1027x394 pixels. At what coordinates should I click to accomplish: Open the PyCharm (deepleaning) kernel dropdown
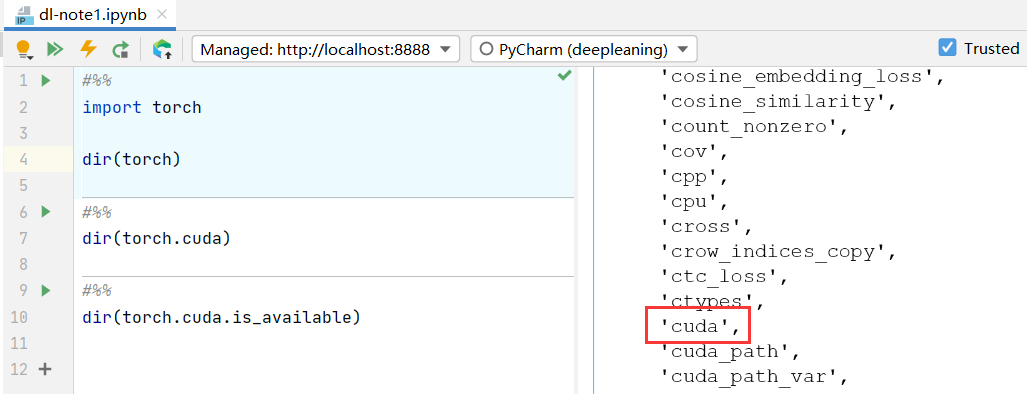pos(584,49)
